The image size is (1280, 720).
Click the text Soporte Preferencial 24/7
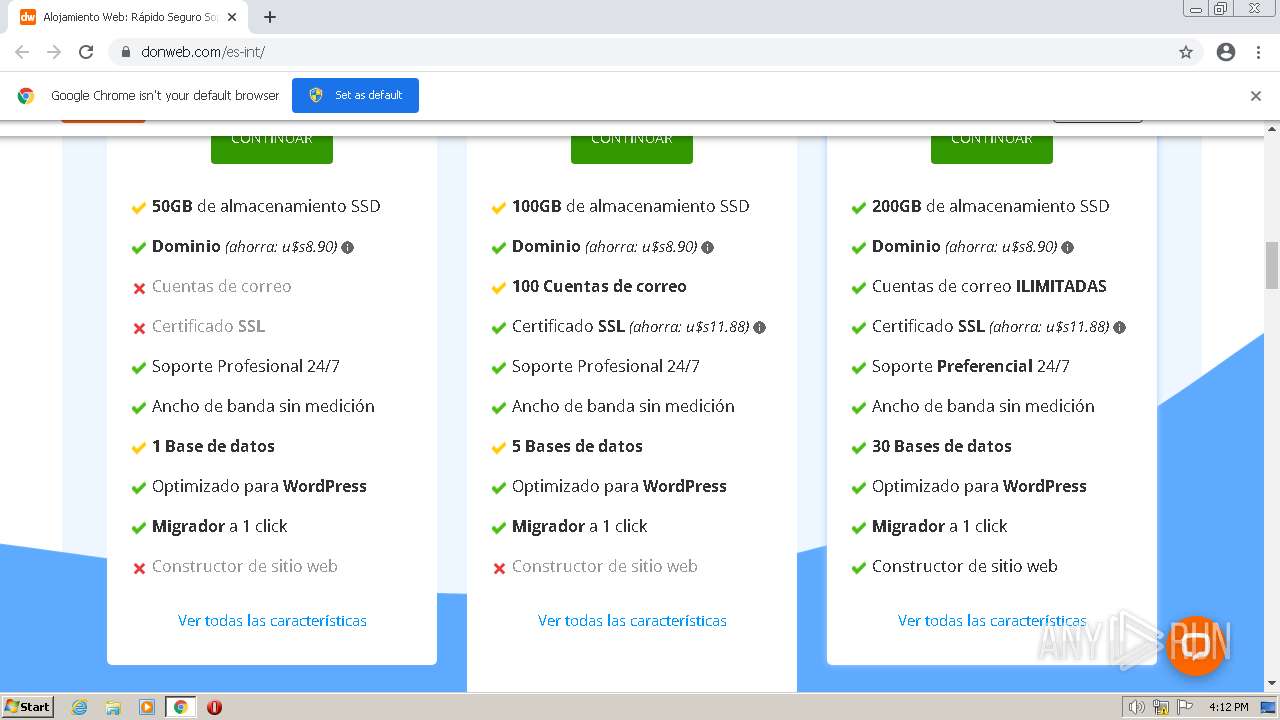(x=971, y=366)
